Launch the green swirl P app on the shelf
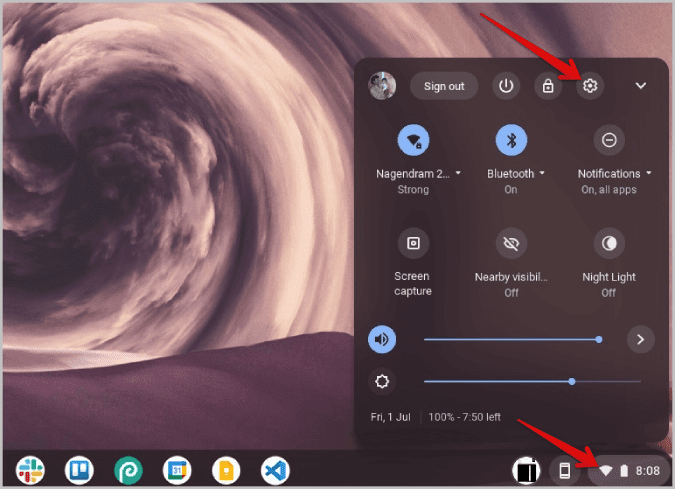This screenshot has width=675, height=489. coord(128,470)
